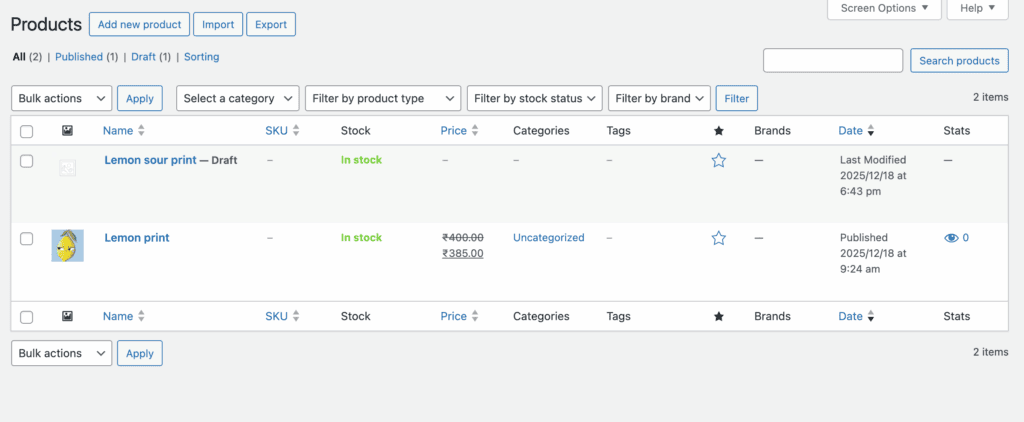The image size is (1024, 422).
Task: Sort by the top Name column header
Action: coord(118,131)
